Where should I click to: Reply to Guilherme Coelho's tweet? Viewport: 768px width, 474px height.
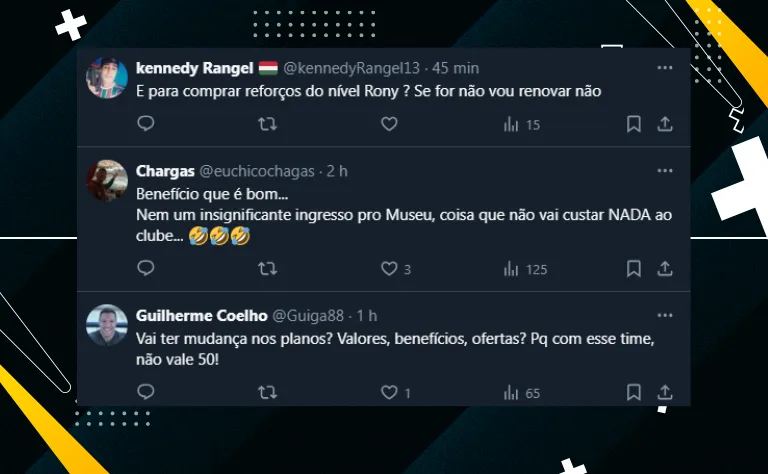pos(146,393)
